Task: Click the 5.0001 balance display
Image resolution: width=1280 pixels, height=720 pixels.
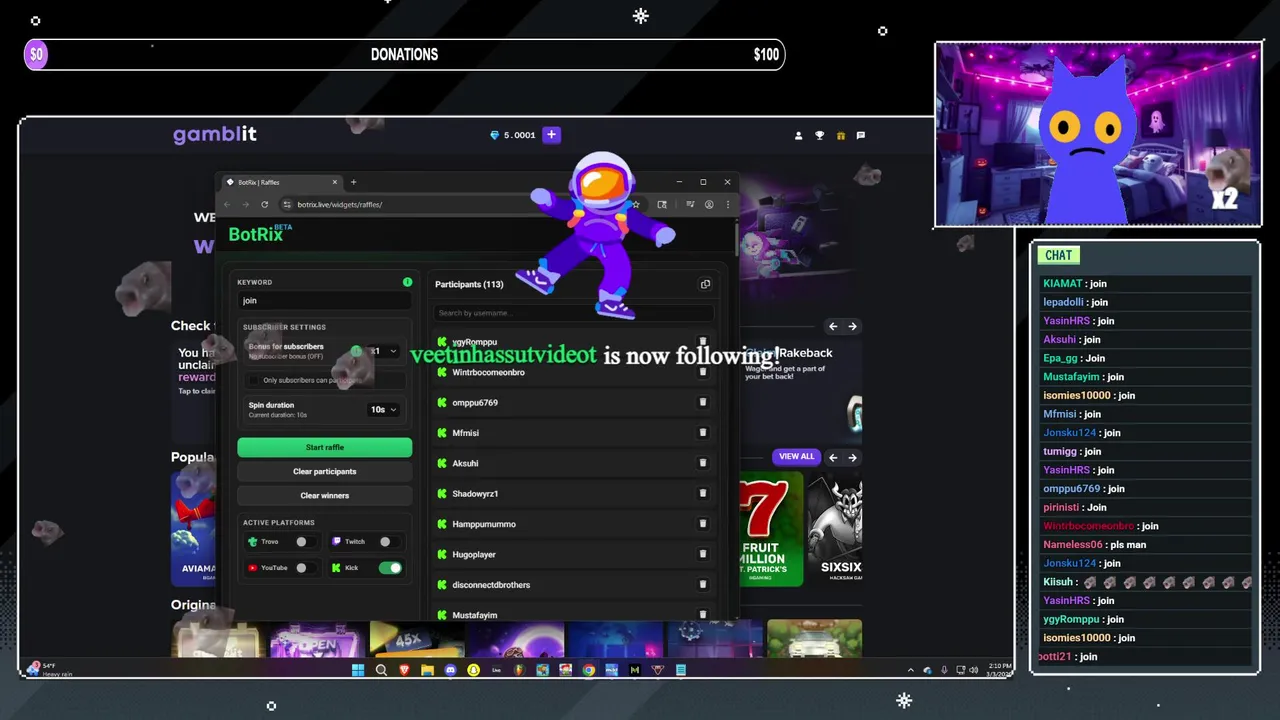Action: (x=513, y=135)
